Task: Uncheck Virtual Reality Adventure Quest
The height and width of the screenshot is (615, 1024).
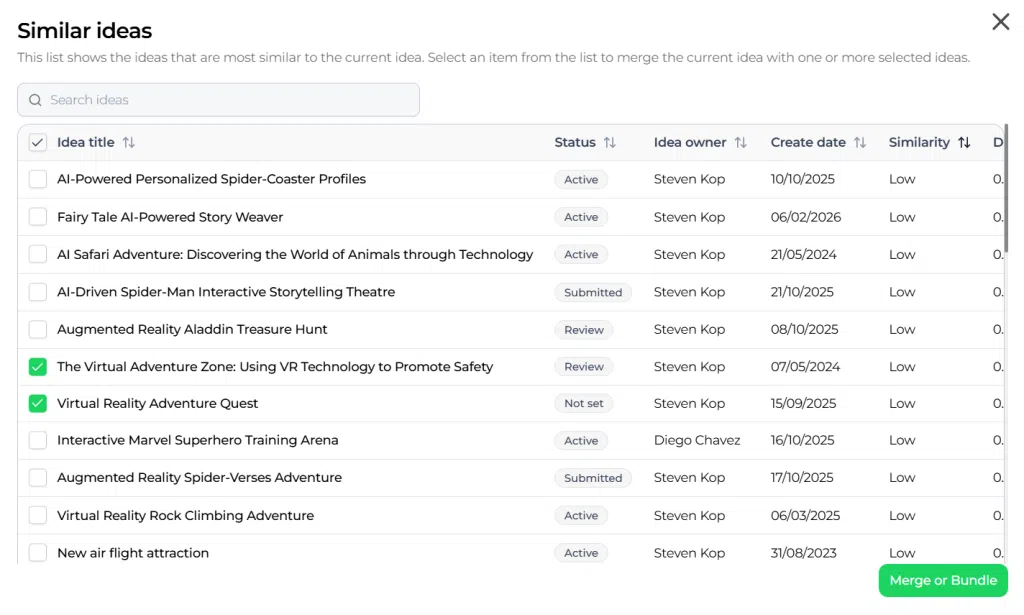Action: (38, 403)
